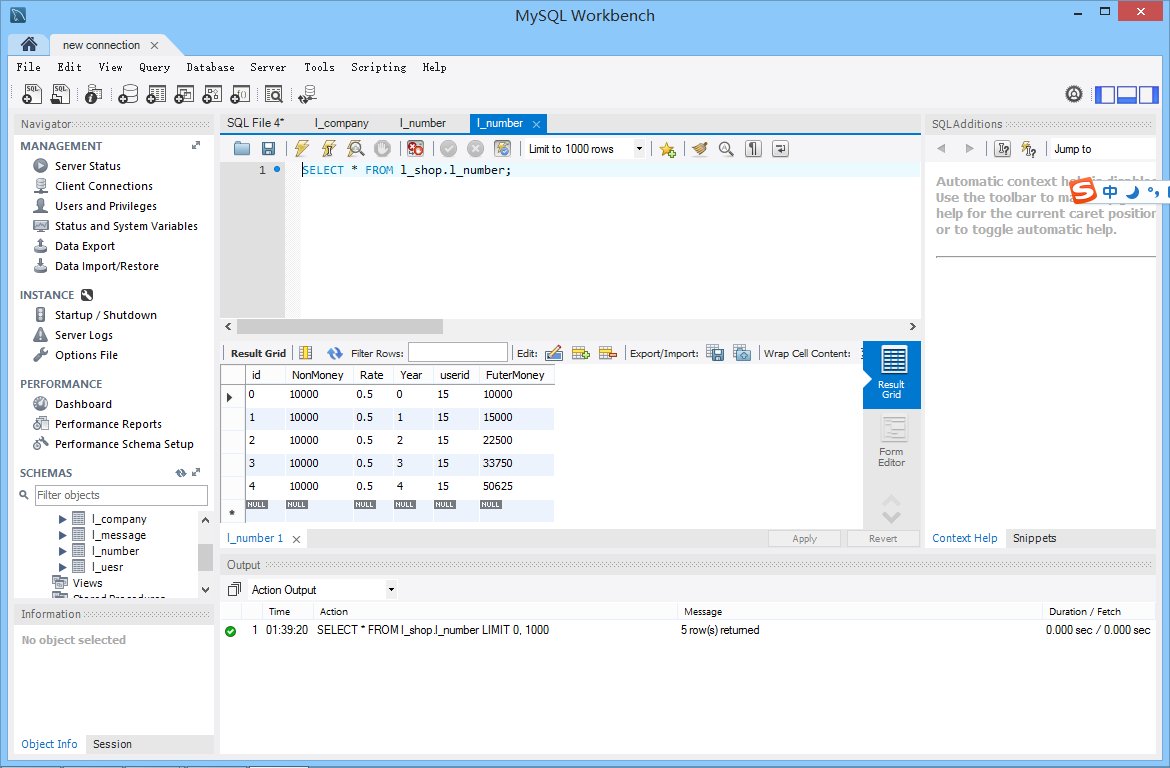Image resolution: width=1170 pixels, height=768 pixels.
Task: Commit transaction checkmark icon
Action: point(448,149)
